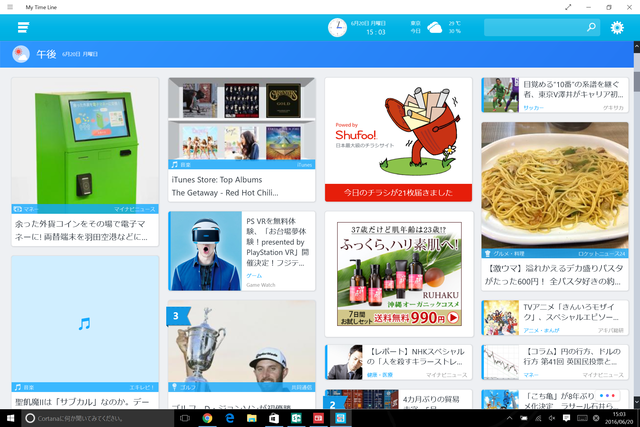The image size is (640, 427).
Task: Show hidden system tray icons
Action: [x=509, y=418]
